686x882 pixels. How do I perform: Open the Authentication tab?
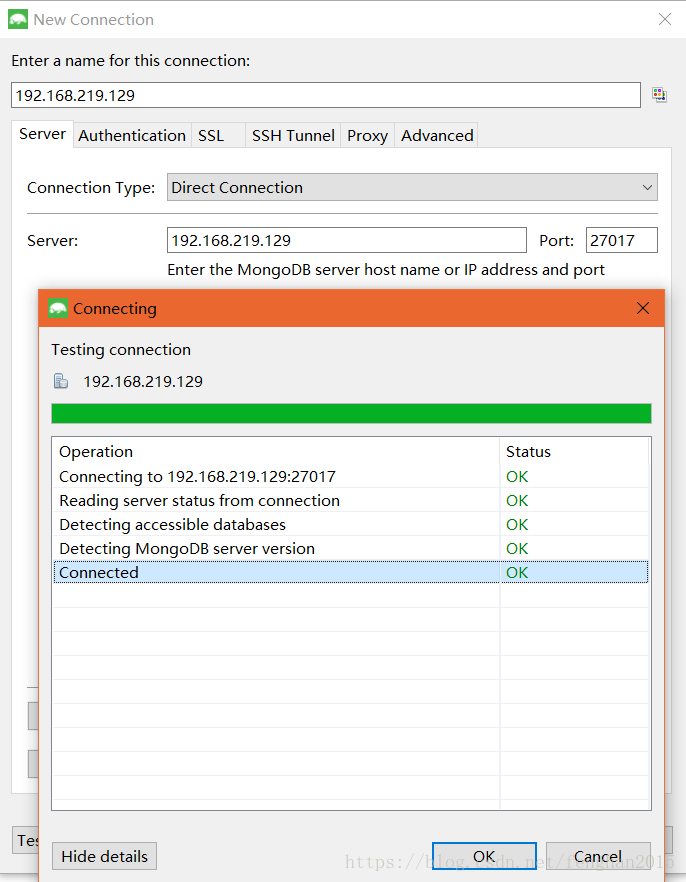pos(132,136)
